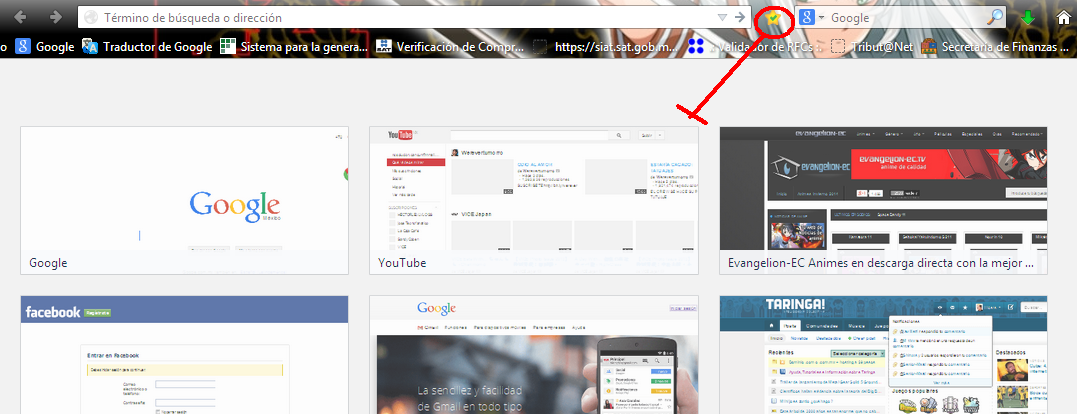This screenshot has height=414, width=1077.
Task: Go to the Home page icon
Action: tap(1064, 18)
